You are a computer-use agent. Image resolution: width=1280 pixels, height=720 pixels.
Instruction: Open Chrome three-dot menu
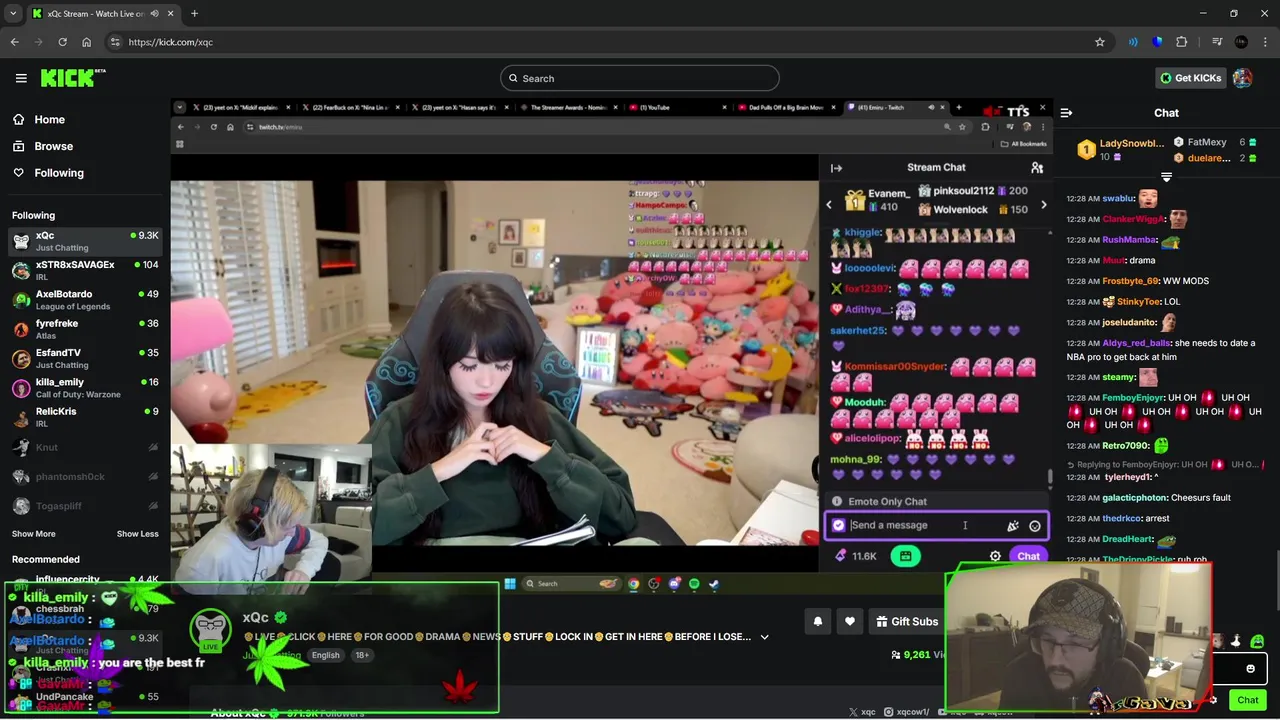[x=1266, y=42]
